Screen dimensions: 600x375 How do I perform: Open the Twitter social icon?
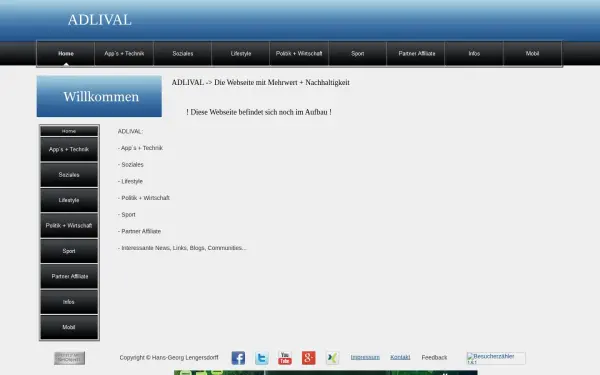tap(262, 358)
